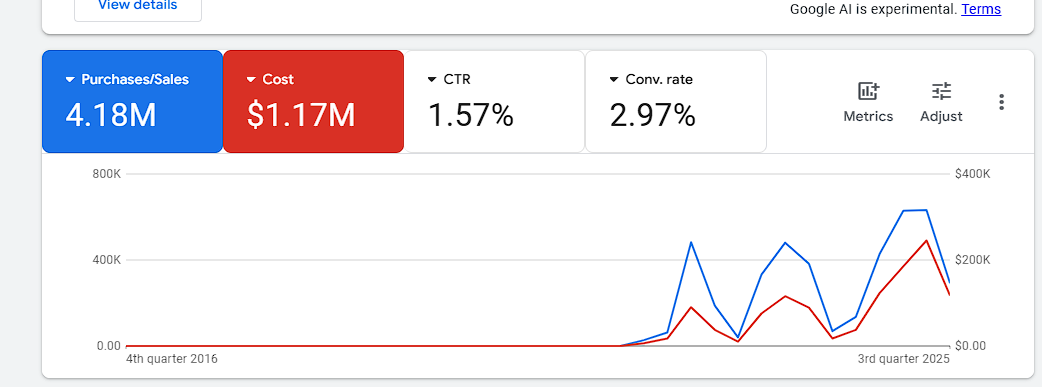Screen dimensions: 1042x387
Task: Click the Adjust sliders icon
Action: 941,91
